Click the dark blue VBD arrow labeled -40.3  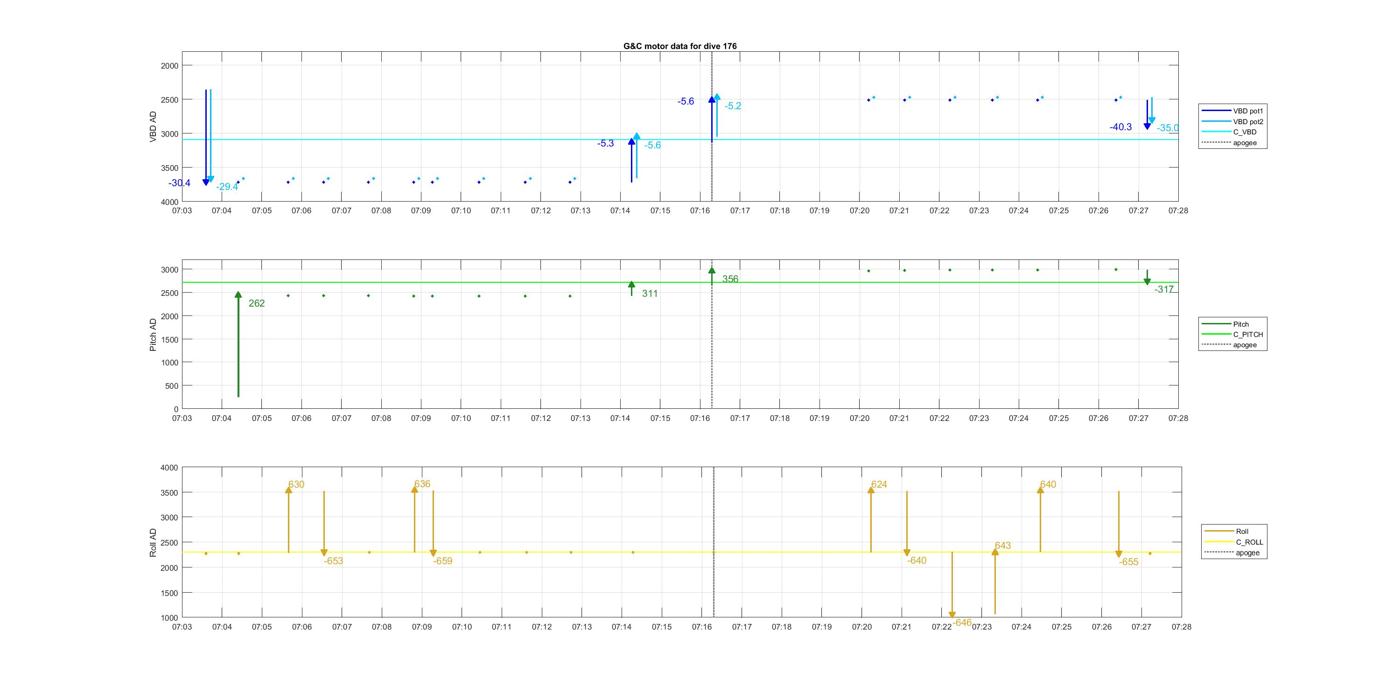tap(1147, 114)
